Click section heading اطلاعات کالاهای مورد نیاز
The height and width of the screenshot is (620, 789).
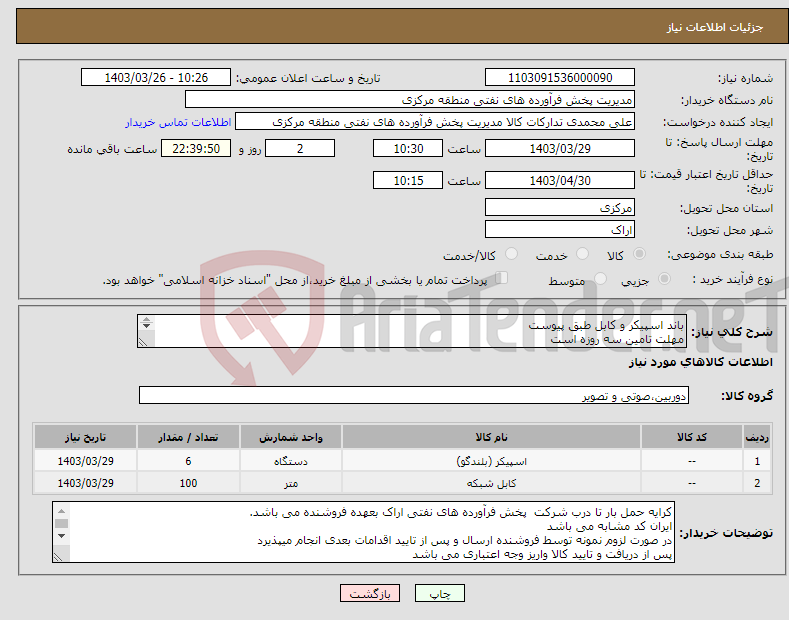click(700, 362)
